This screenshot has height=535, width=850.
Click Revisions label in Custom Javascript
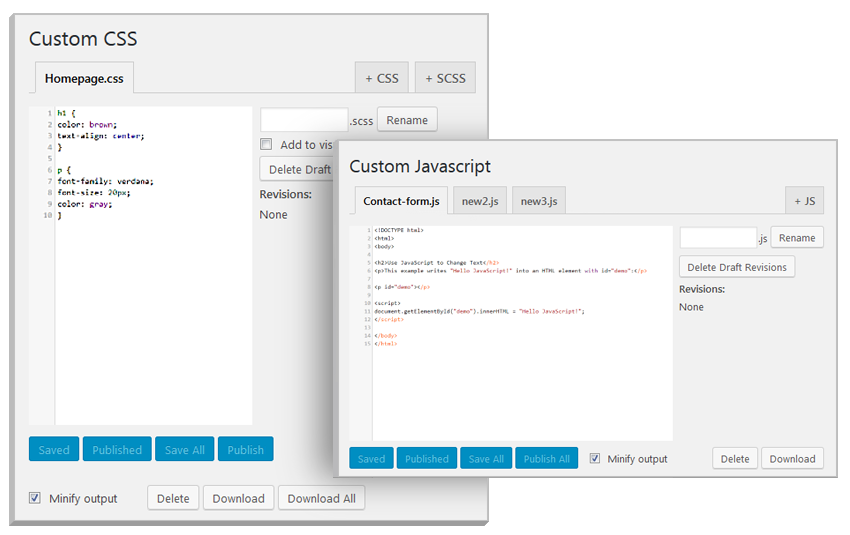click(x=702, y=289)
